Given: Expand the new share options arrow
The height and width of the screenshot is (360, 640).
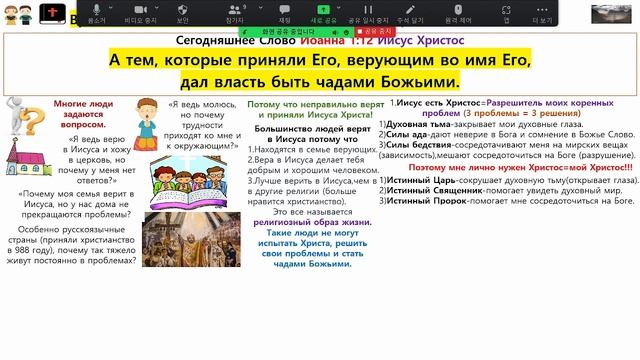Looking at the screenshot, I should (x=338, y=8).
